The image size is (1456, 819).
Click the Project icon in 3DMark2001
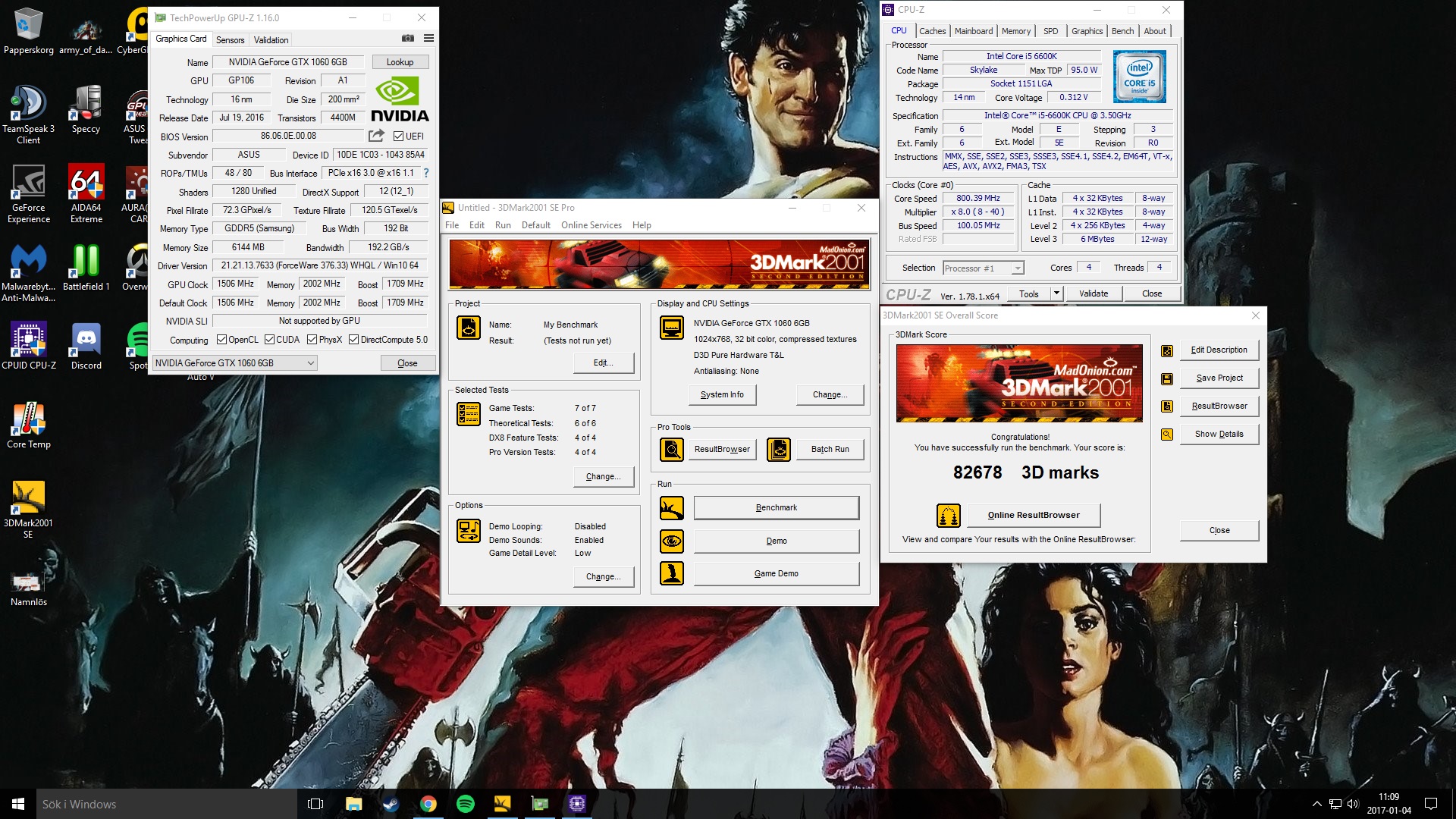coord(469,328)
